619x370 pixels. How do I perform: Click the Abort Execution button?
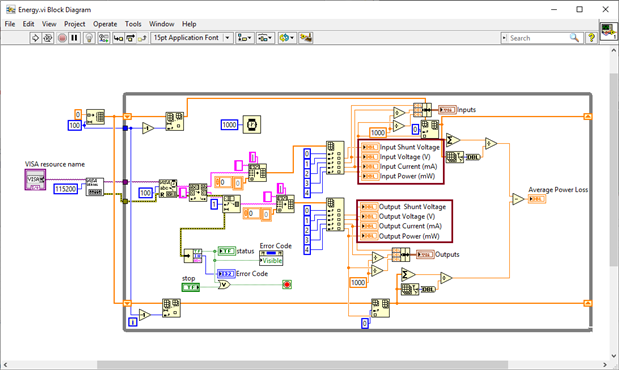(x=62, y=38)
